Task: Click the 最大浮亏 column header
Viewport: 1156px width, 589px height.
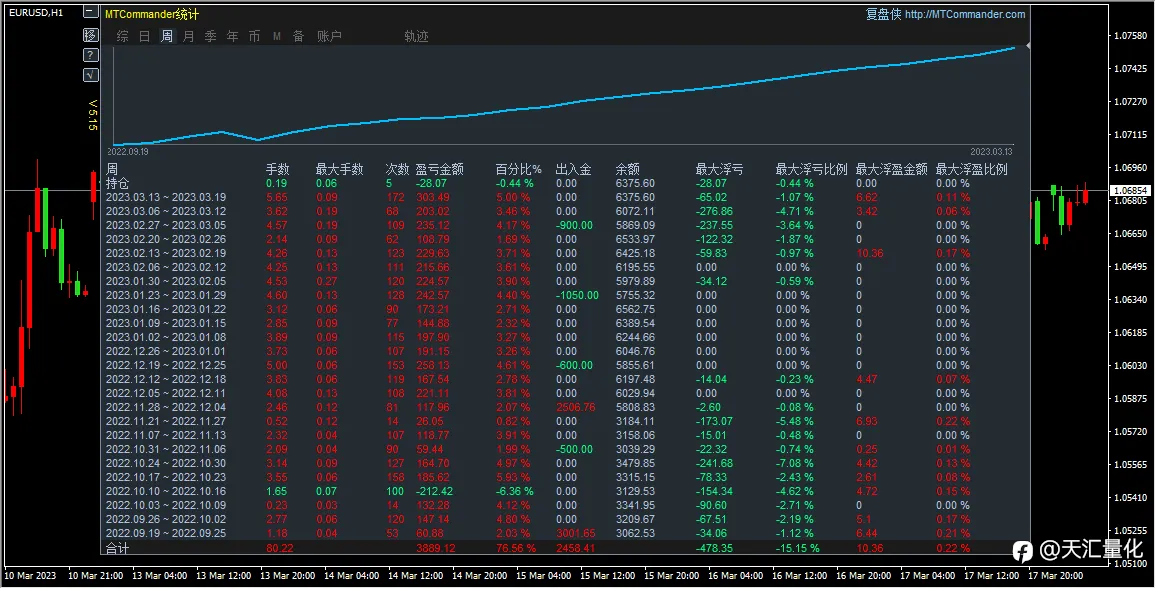Action: coord(720,170)
